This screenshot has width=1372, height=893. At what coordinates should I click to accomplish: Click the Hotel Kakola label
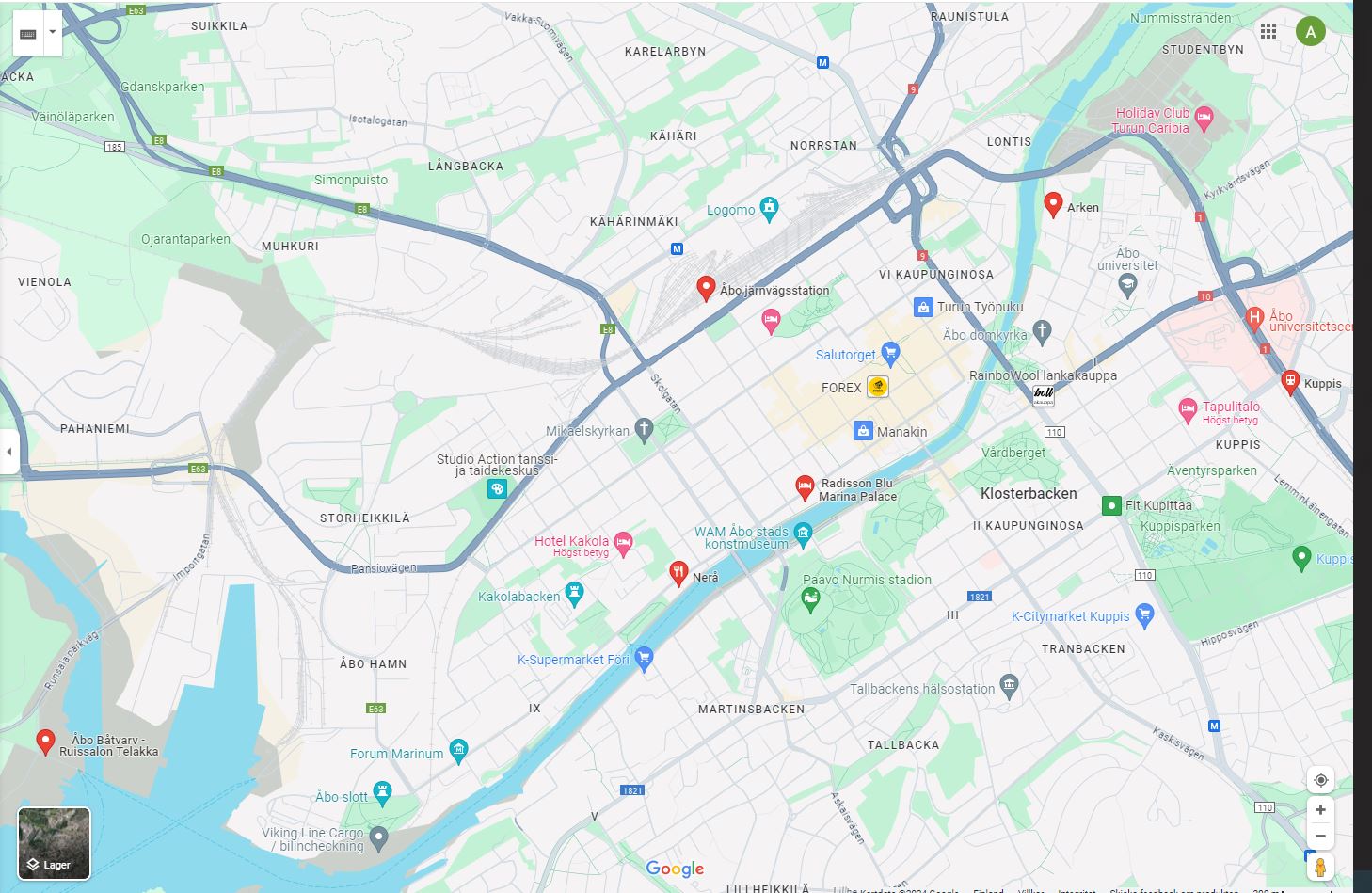(572, 541)
